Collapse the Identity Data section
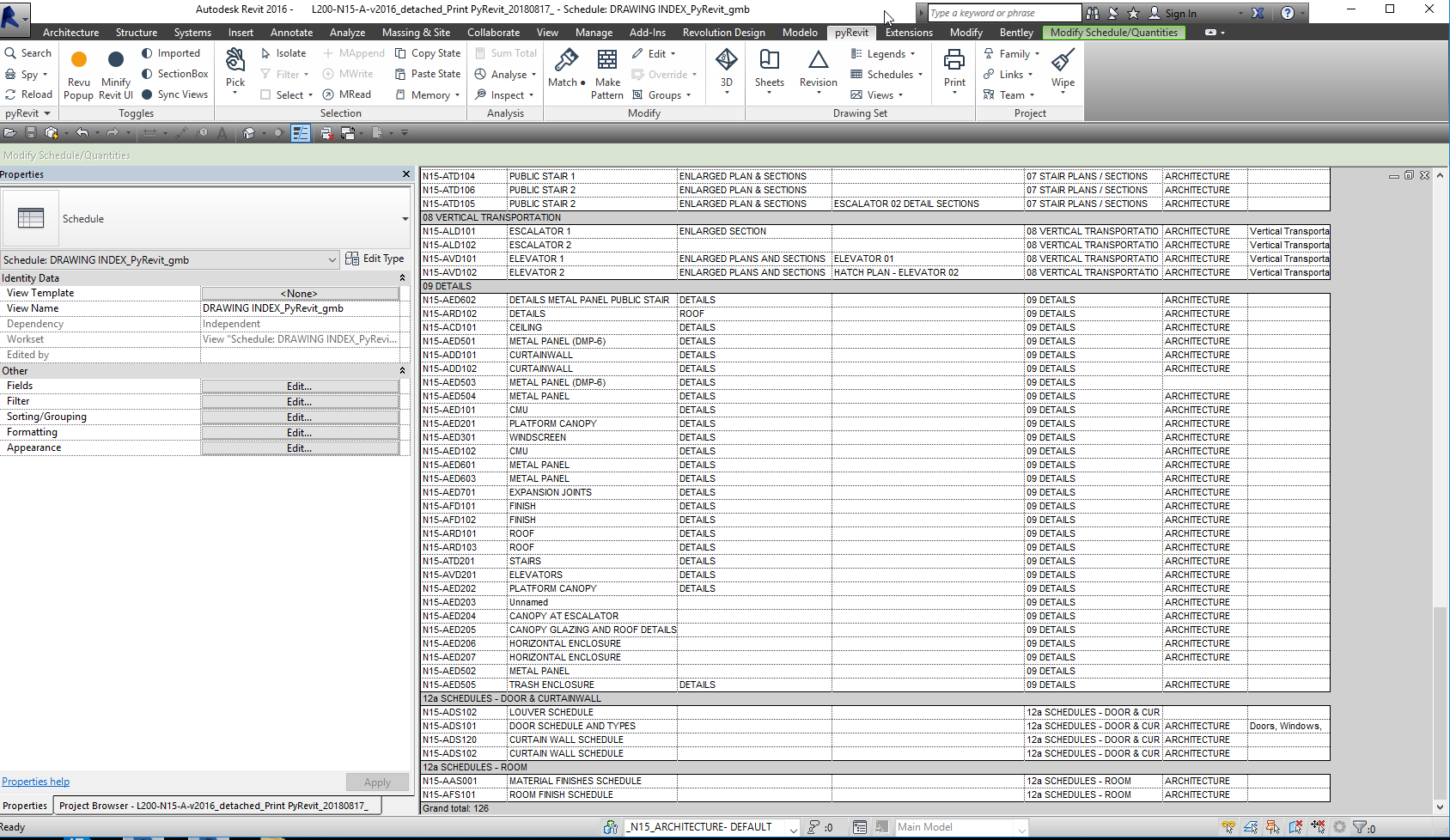1450x840 pixels. tap(402, 277)
